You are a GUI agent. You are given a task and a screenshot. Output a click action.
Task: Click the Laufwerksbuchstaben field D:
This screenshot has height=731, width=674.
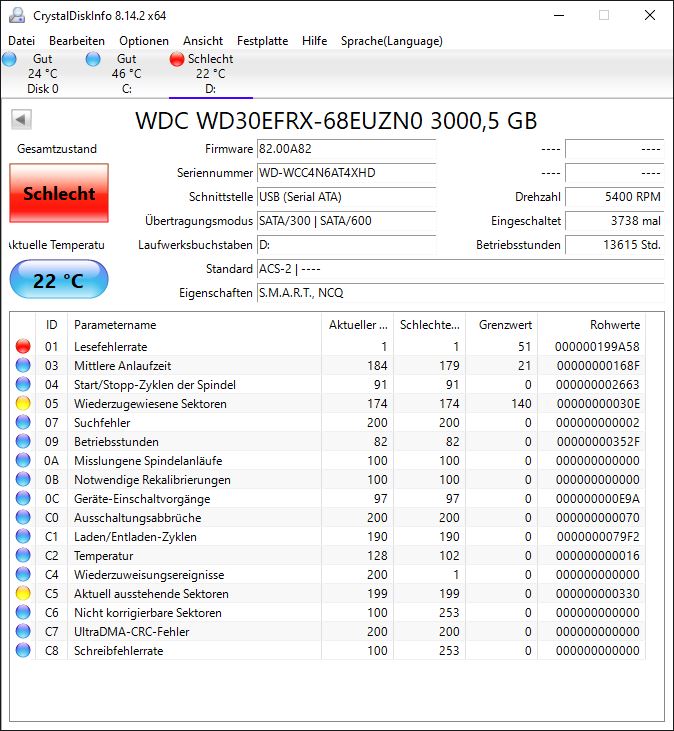pos(346,245)
